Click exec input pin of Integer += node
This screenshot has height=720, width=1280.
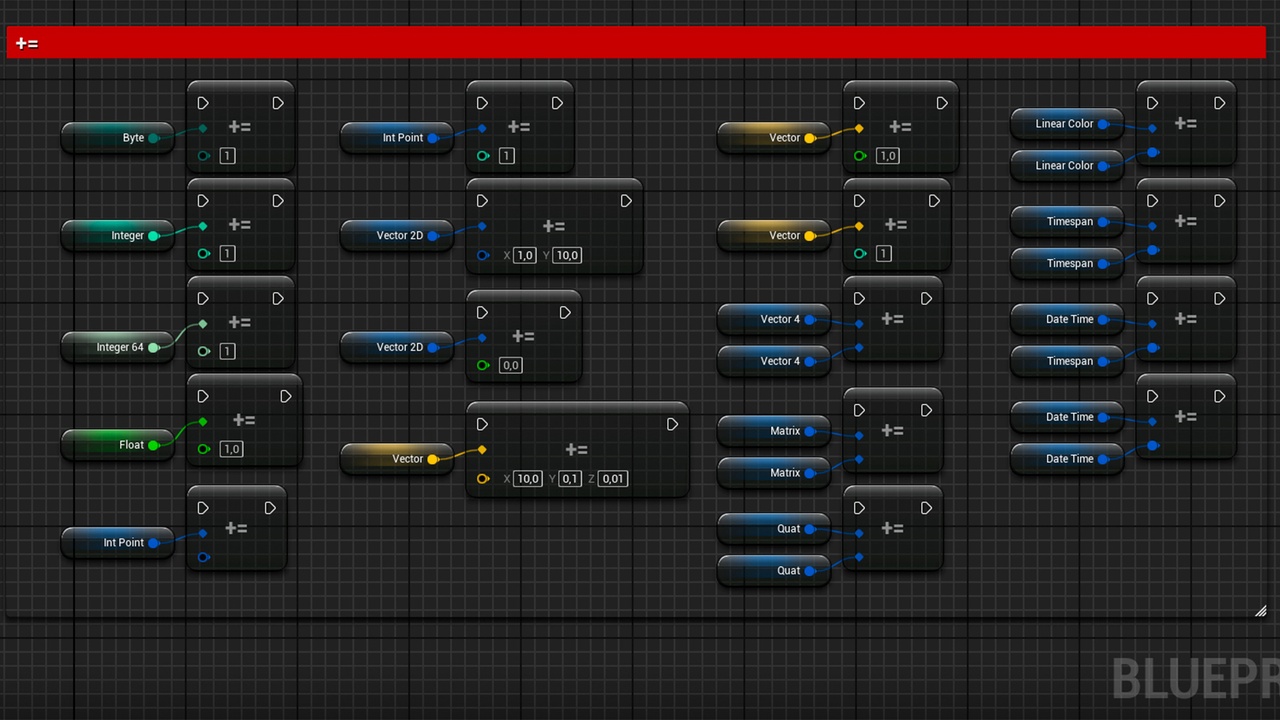pos(203,201)
